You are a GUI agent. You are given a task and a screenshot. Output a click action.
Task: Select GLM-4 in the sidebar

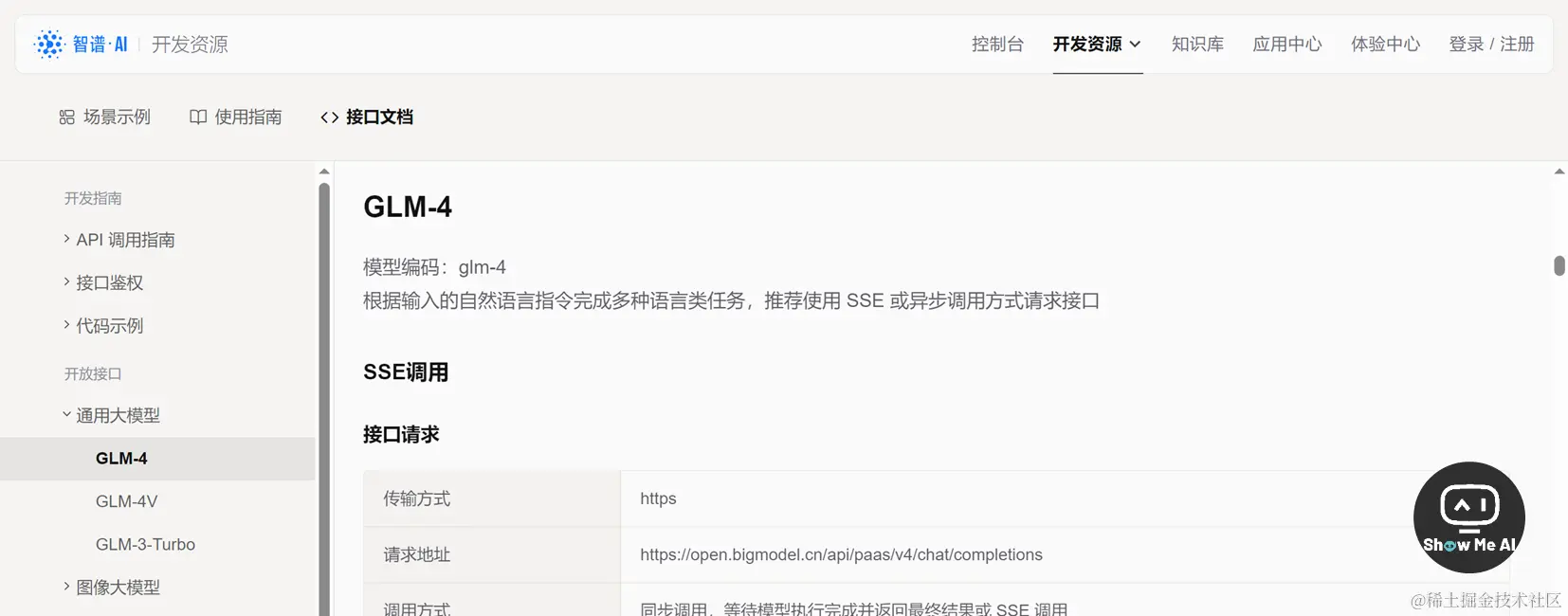click(157, 459)
